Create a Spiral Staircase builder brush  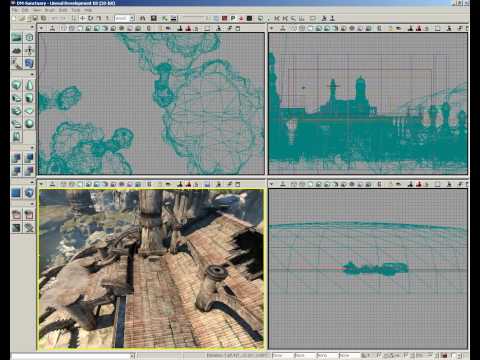(x=17, y=124)
